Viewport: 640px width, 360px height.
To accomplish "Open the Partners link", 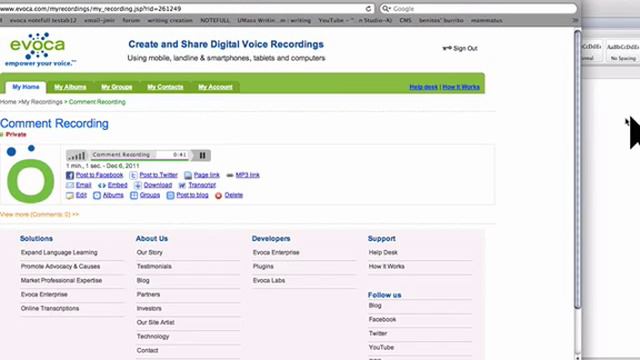I will click(x=148, y=294).
